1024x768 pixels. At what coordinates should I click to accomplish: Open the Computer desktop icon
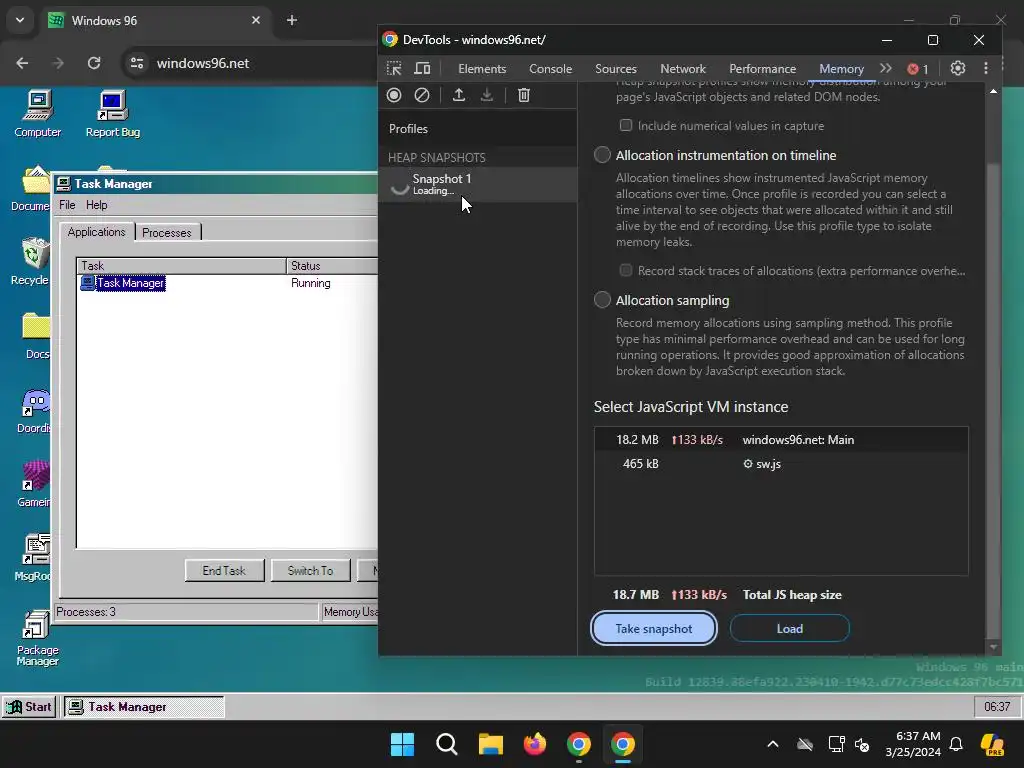(37, 114)
